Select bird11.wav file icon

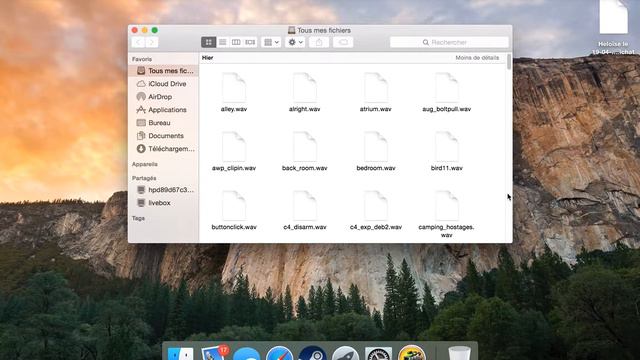click(x=447, y=146)
